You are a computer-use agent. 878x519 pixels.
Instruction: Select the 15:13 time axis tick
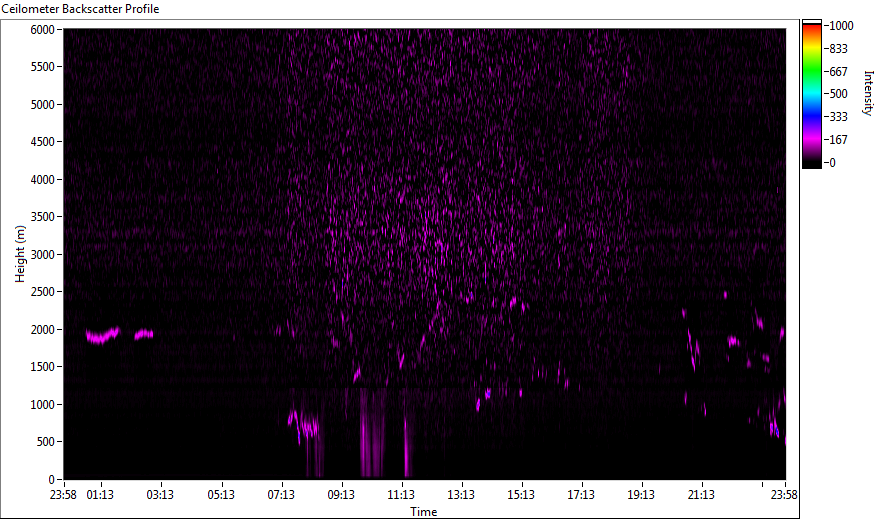[x=521, y=494]
